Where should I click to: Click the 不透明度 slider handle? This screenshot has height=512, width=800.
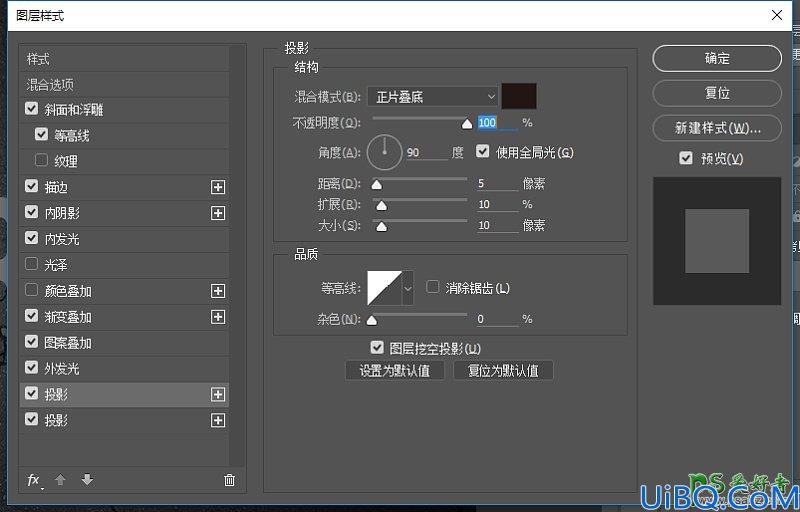(467, 124)
